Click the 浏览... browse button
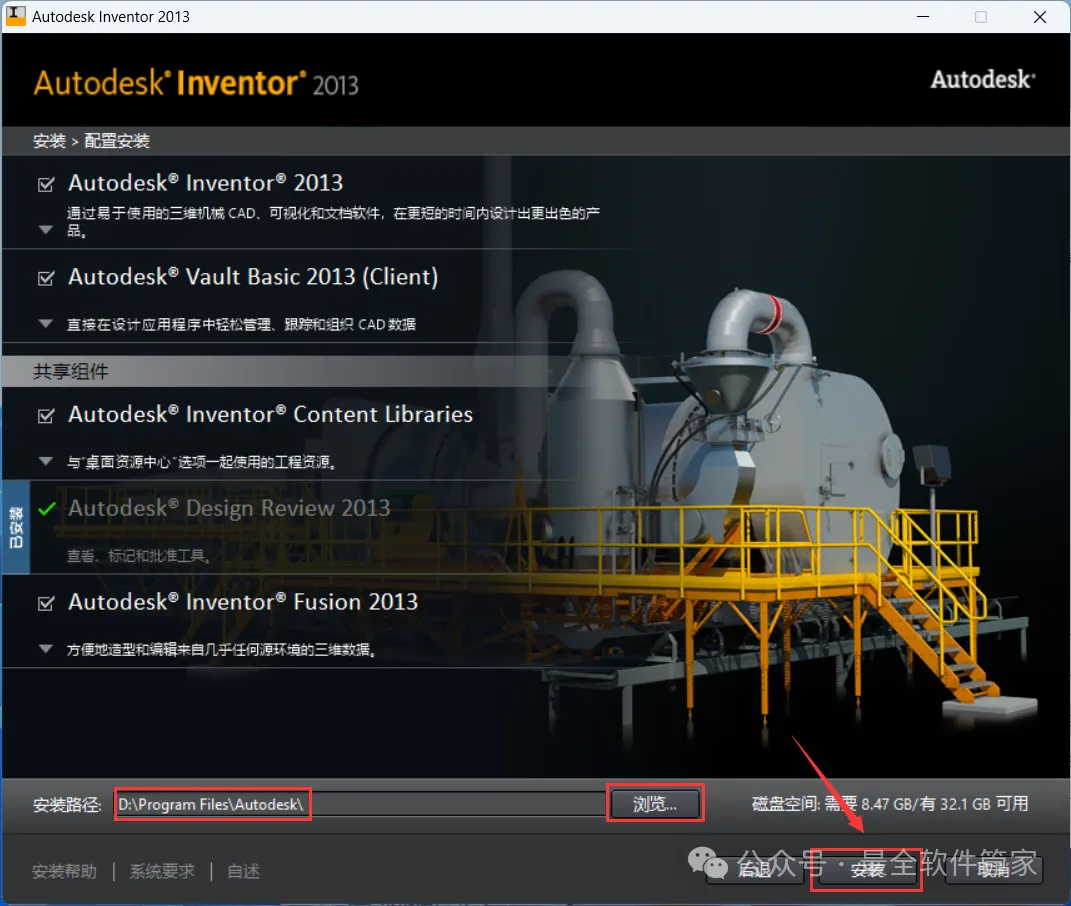Screen dimensions: 1071x906 coord(655,804)
